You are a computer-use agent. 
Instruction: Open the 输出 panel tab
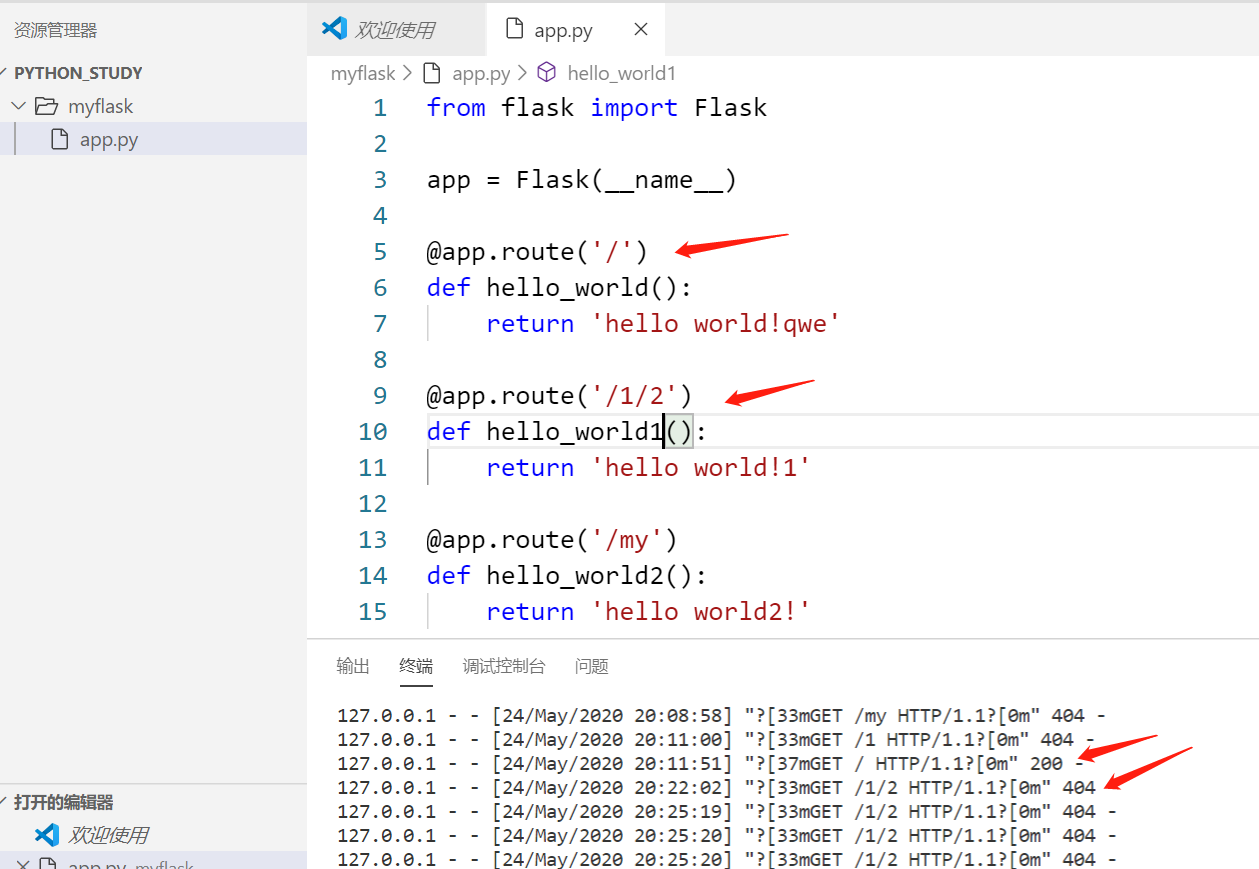353,666
